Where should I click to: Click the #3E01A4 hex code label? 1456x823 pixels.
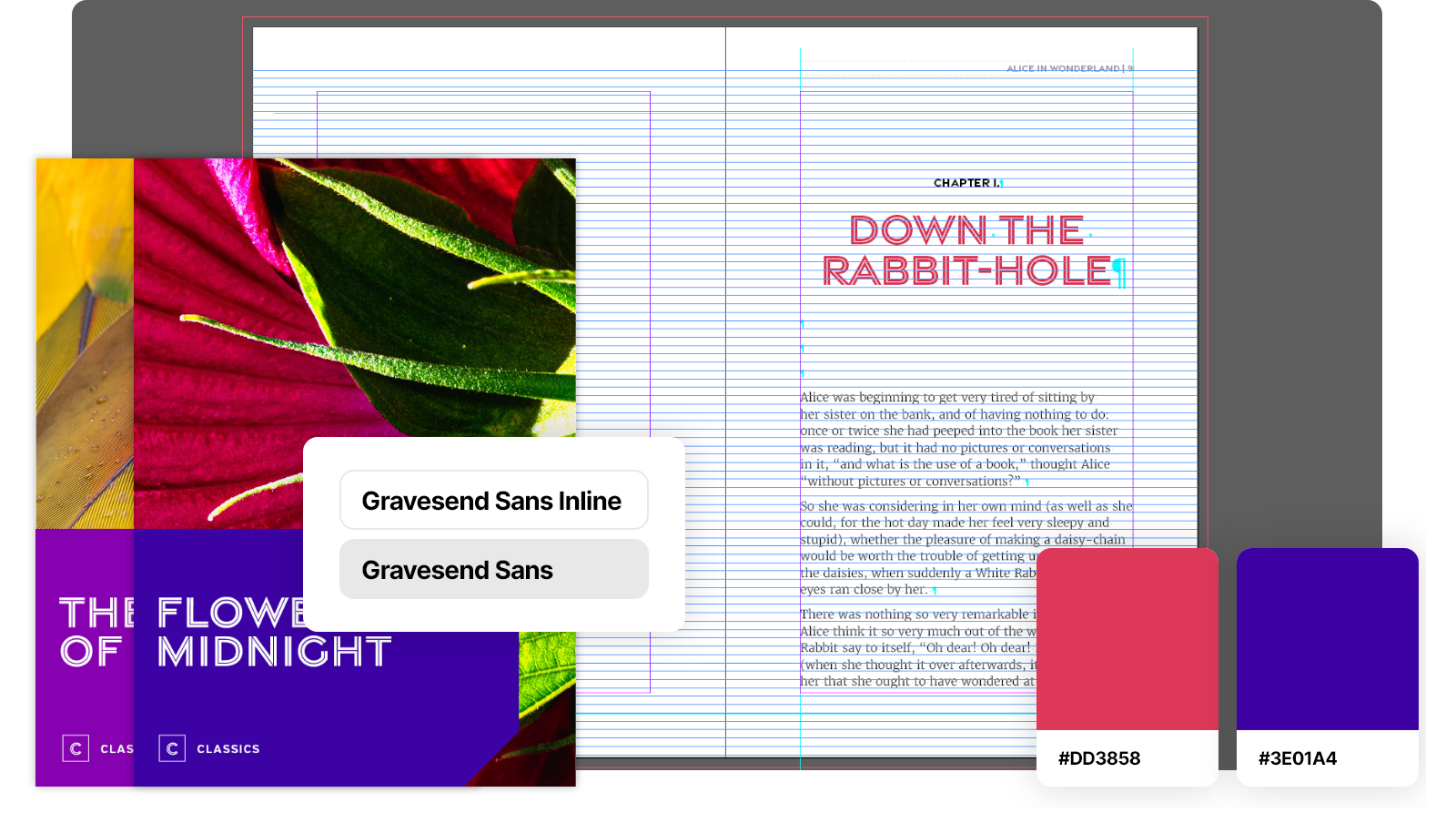(x=1297, y=758)
